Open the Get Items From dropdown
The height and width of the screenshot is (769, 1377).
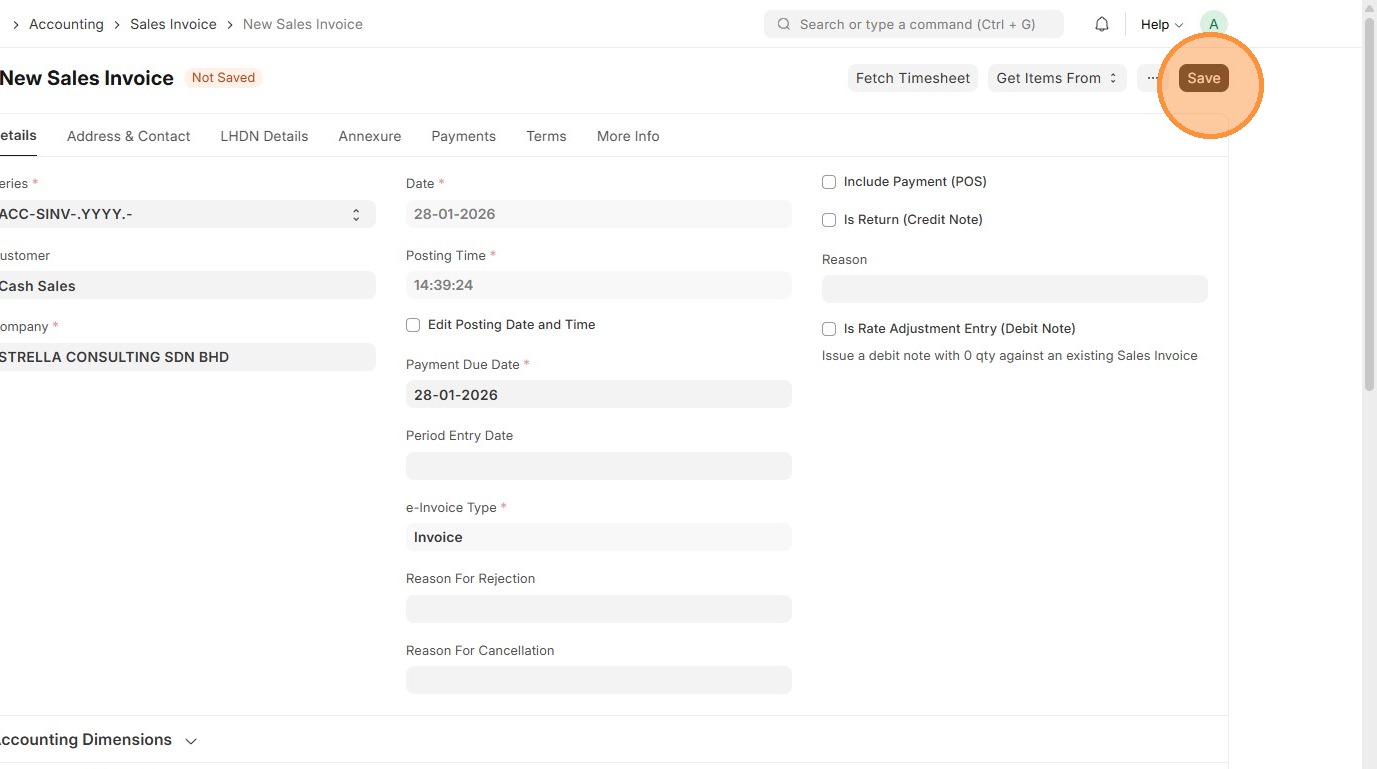tap(1057, 78)
